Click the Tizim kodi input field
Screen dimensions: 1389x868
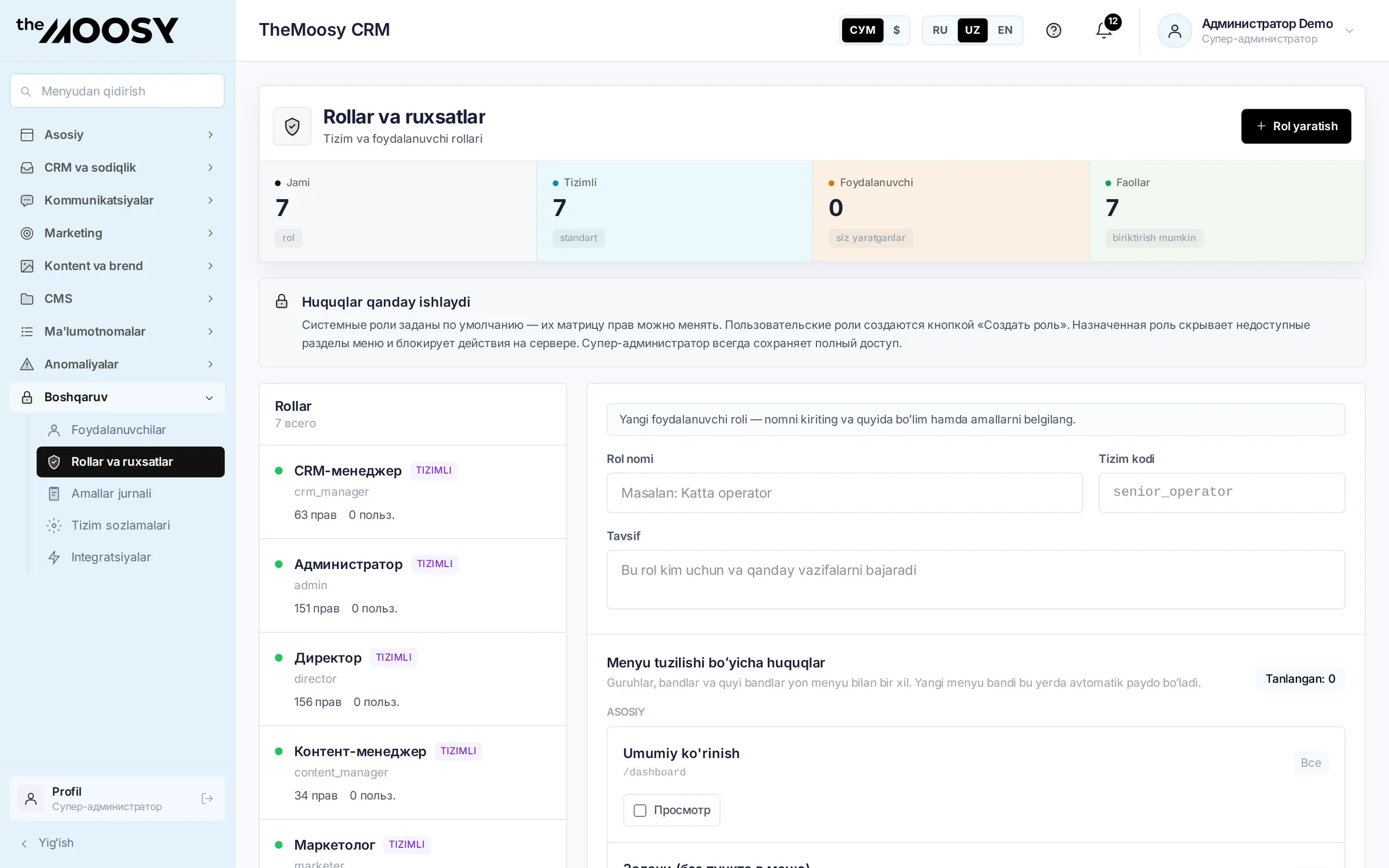click(x=1222, y=493)
